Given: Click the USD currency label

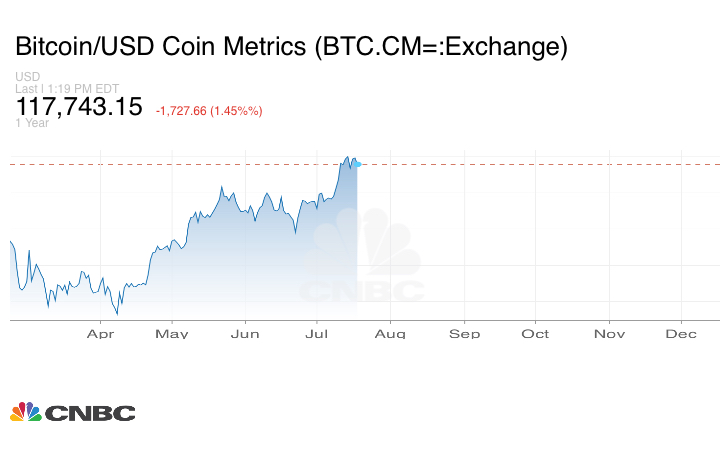Looking at the screenshot, I should click(x=26, y=77).
